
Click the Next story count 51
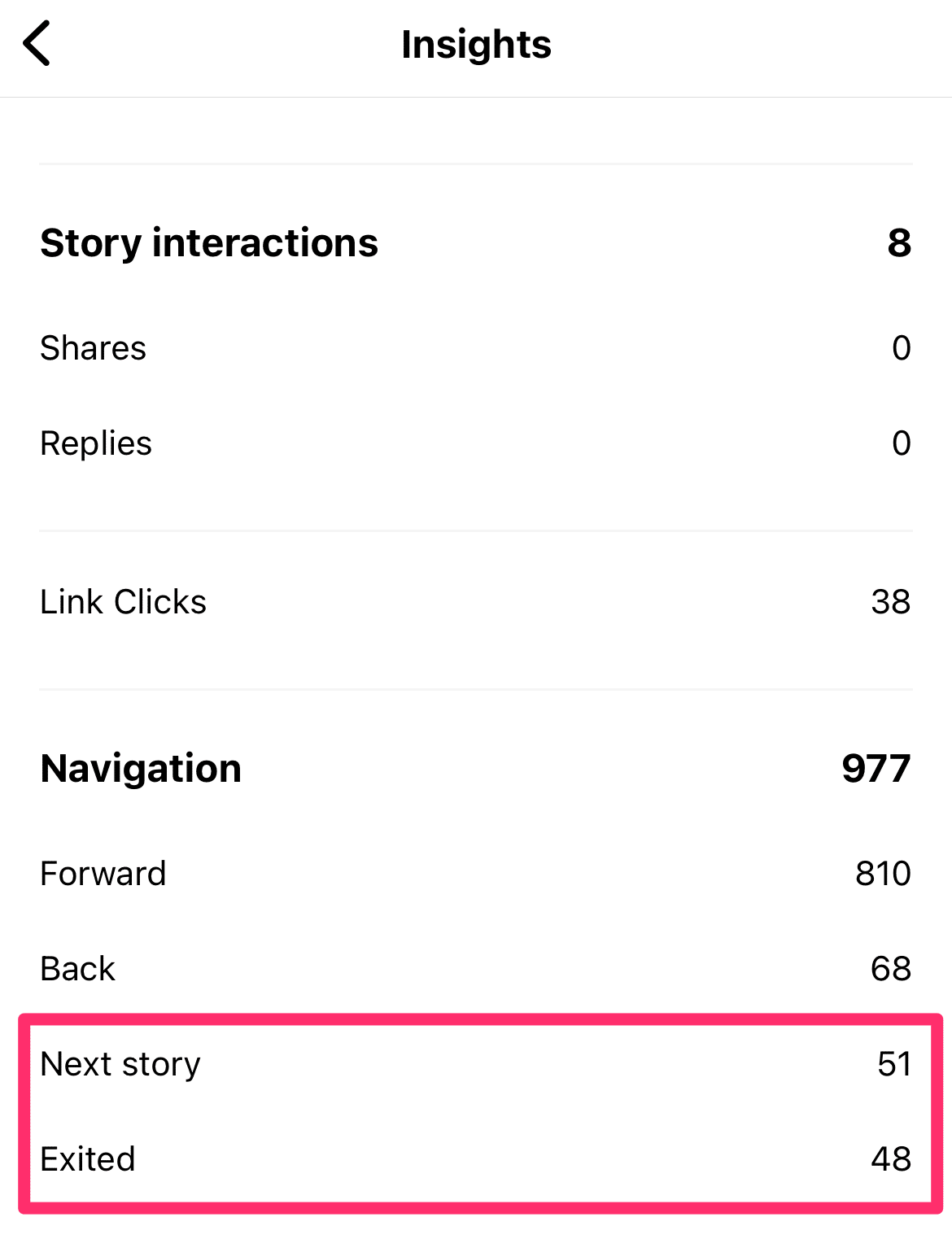click(893, 1064)
